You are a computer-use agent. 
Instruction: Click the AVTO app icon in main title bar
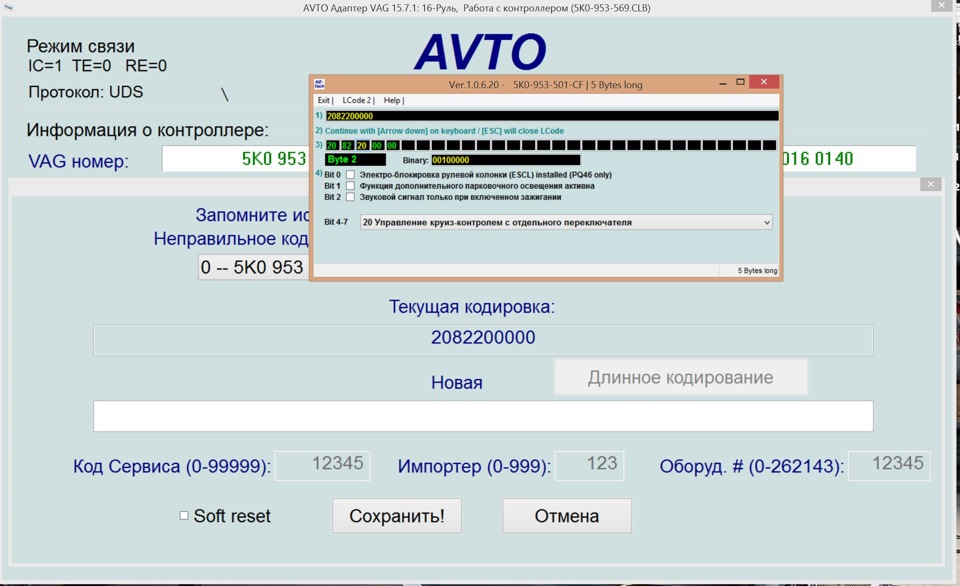point(8,7)
